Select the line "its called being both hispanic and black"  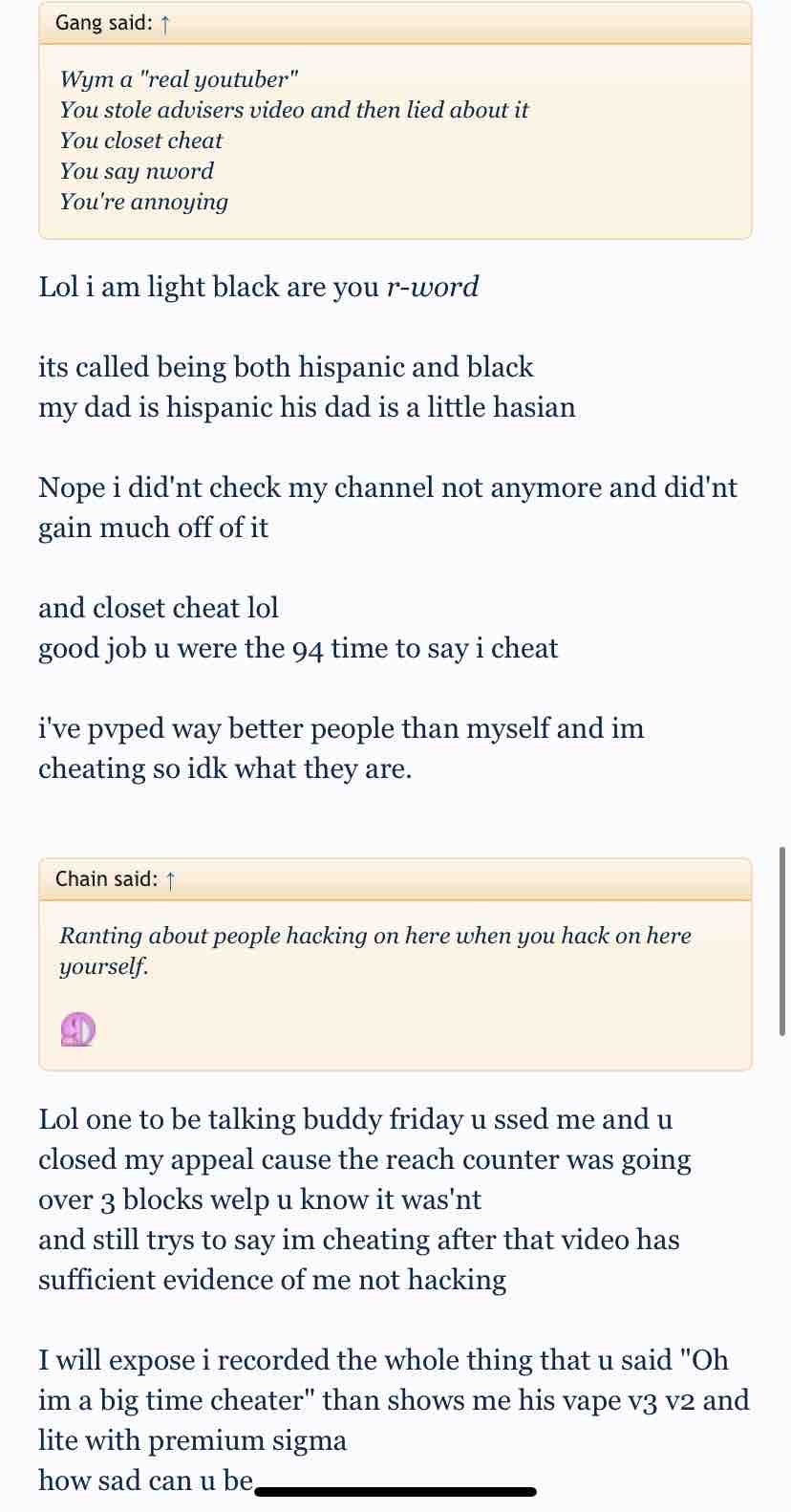click(286, 367)
